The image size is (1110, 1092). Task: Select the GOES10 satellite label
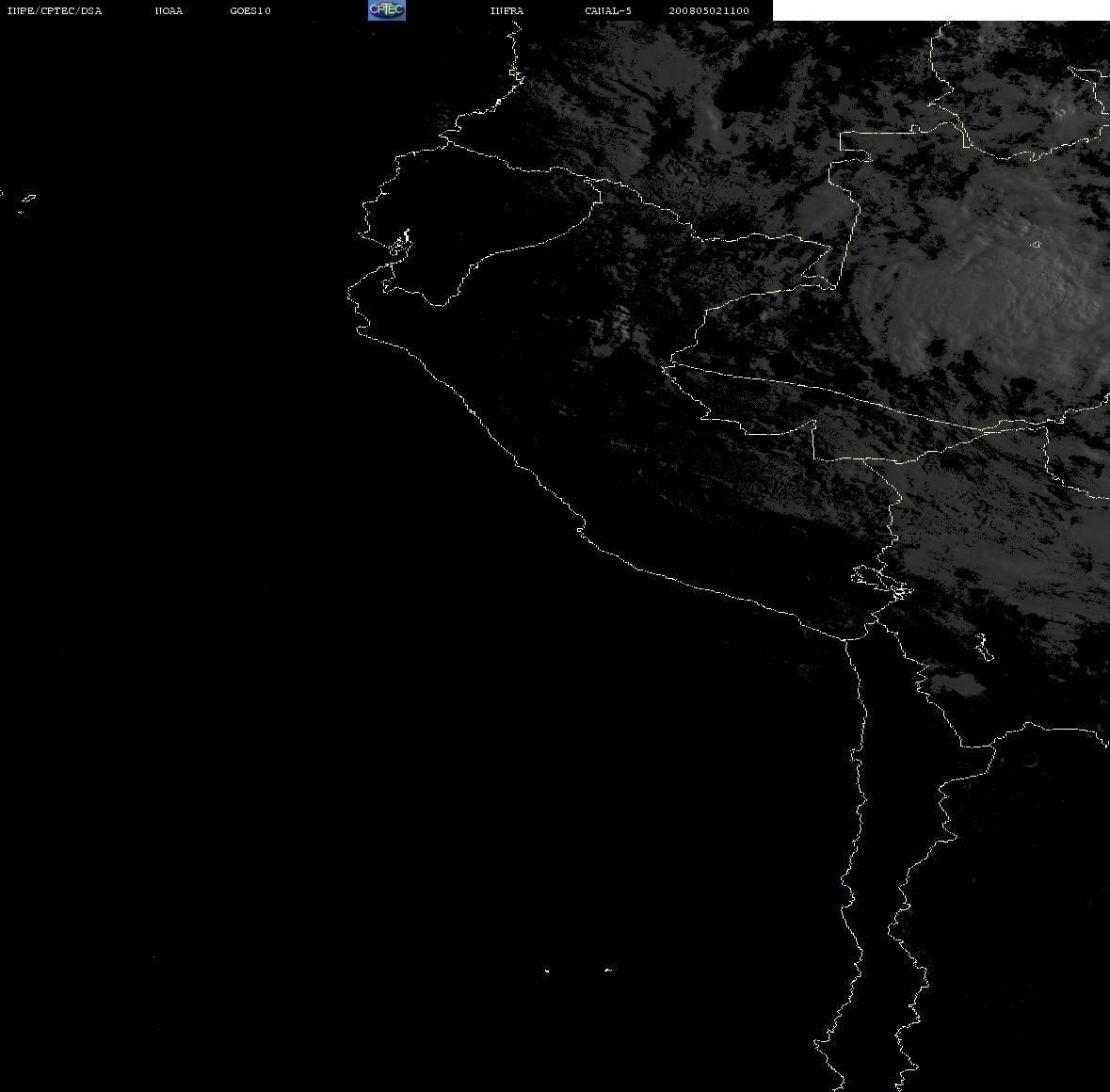click(250, 10)
